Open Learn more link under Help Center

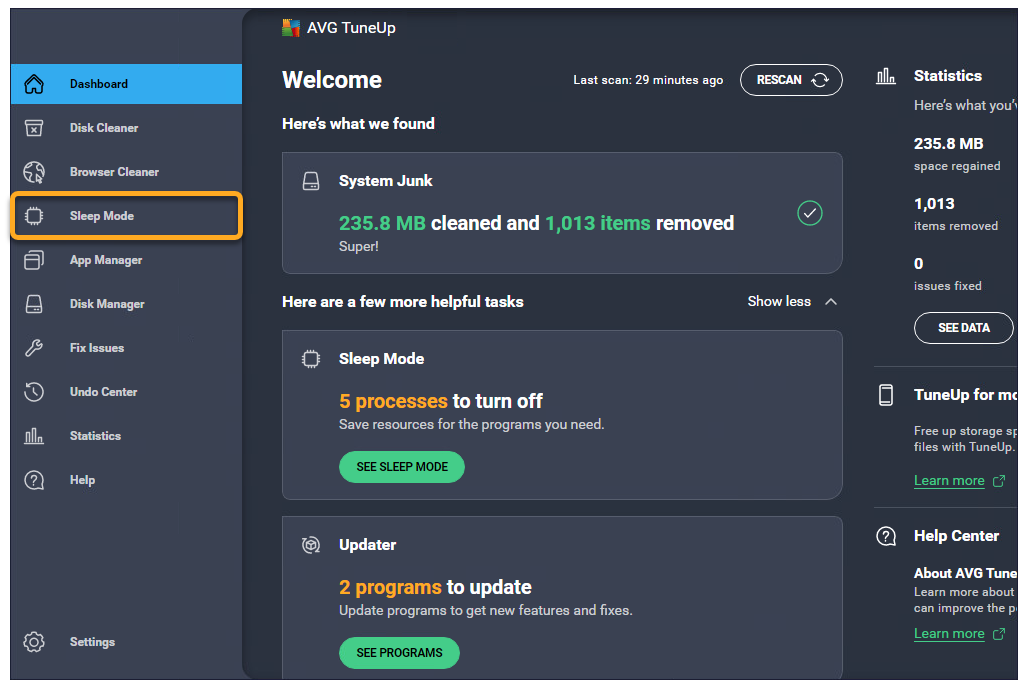pos(949,634)
